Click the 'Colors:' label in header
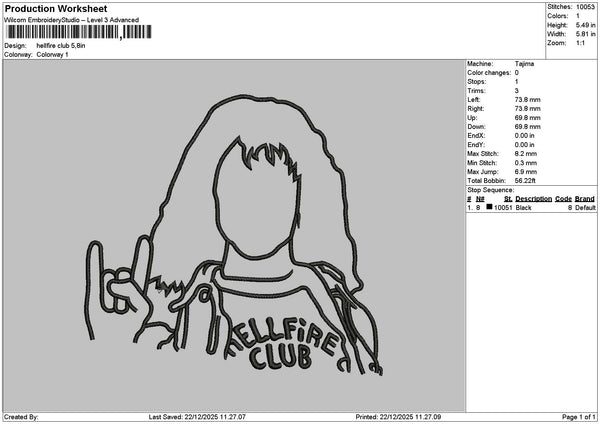This screenshot has width=600, height=424. [558, 16]
